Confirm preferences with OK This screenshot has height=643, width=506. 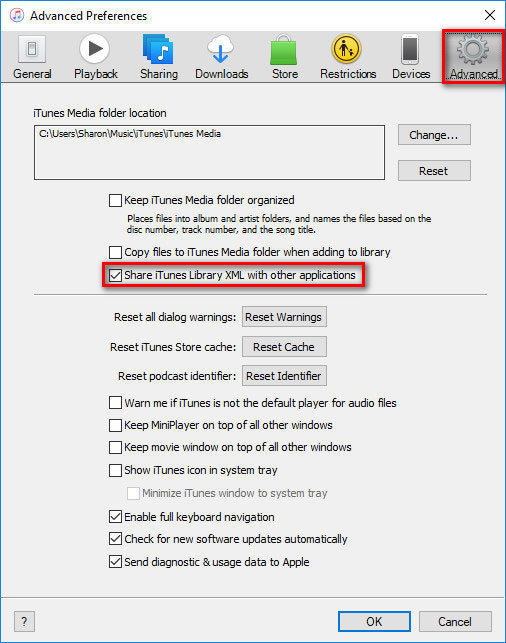coord(374,622)
